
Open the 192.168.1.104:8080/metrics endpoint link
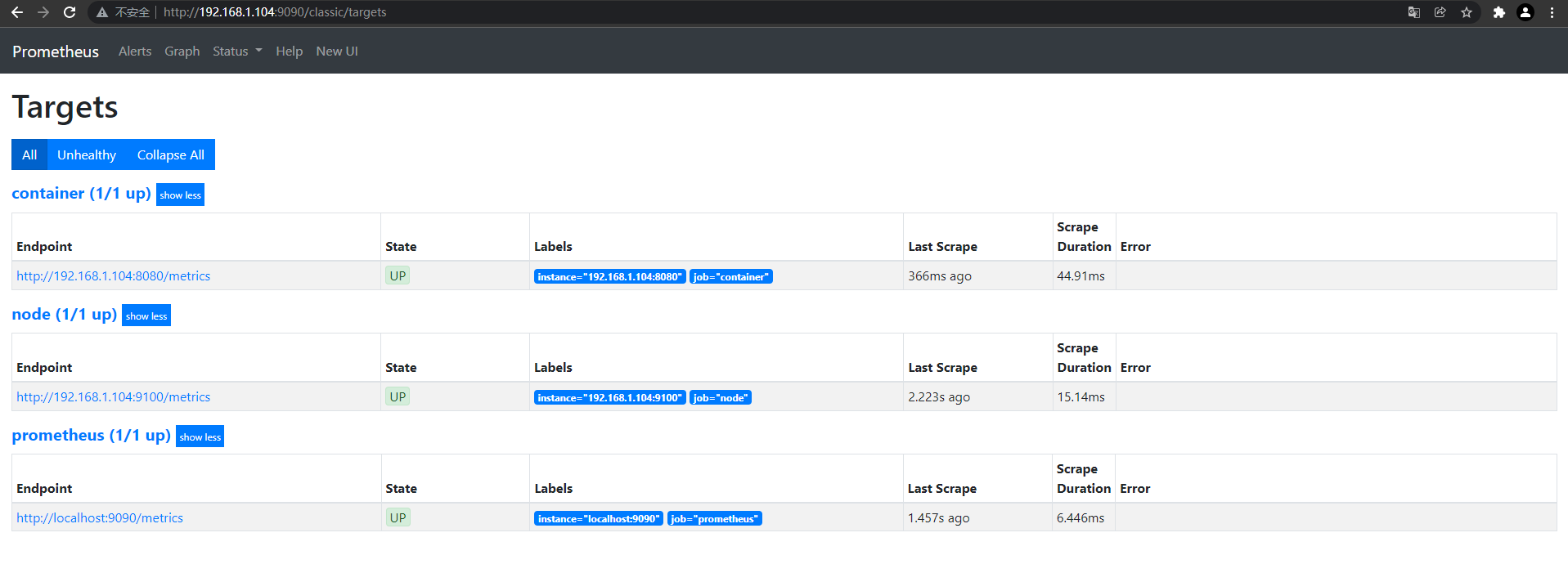click(x=114, y=276)
